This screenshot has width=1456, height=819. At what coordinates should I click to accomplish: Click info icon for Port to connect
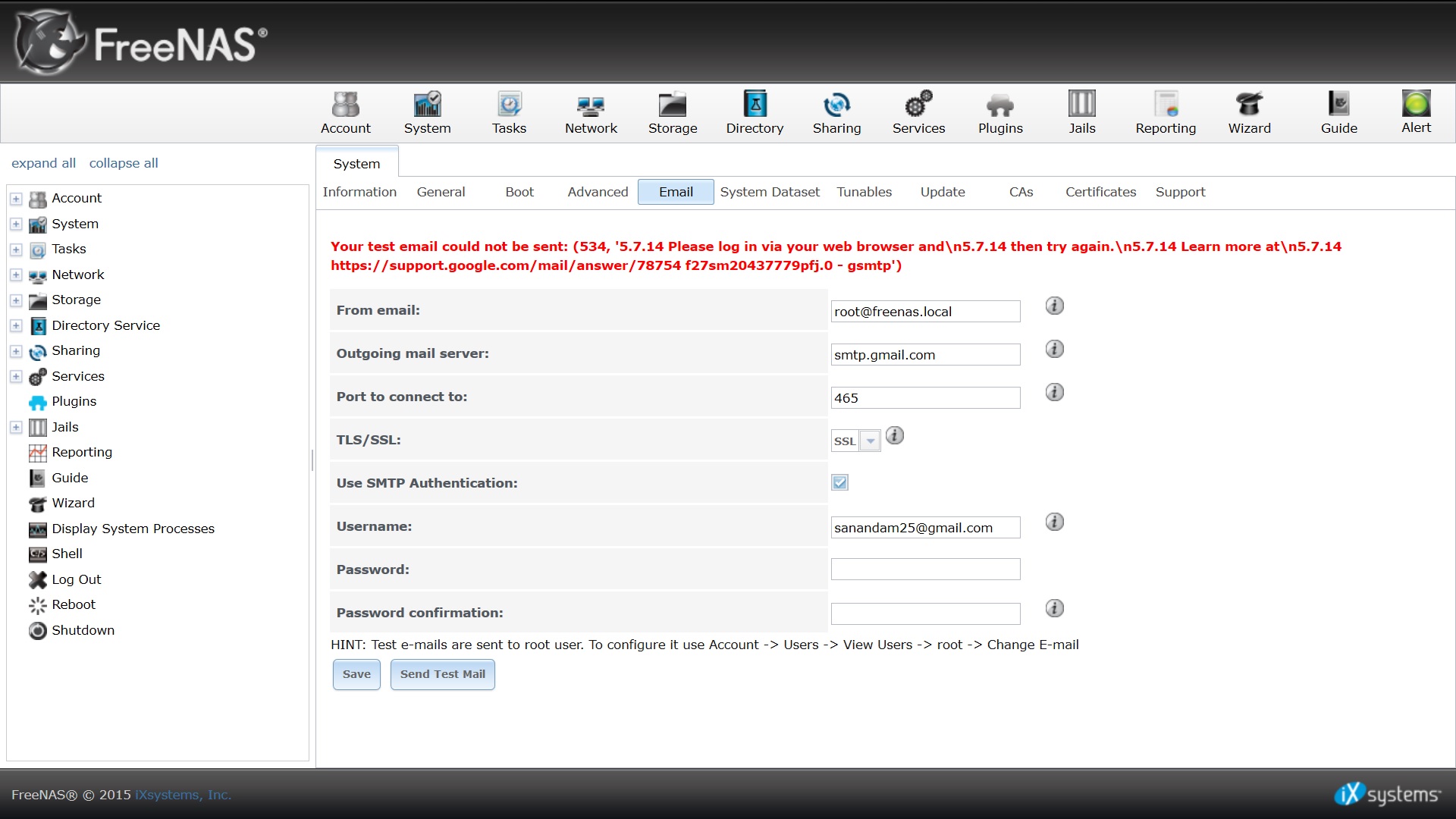coord(1054,392)
